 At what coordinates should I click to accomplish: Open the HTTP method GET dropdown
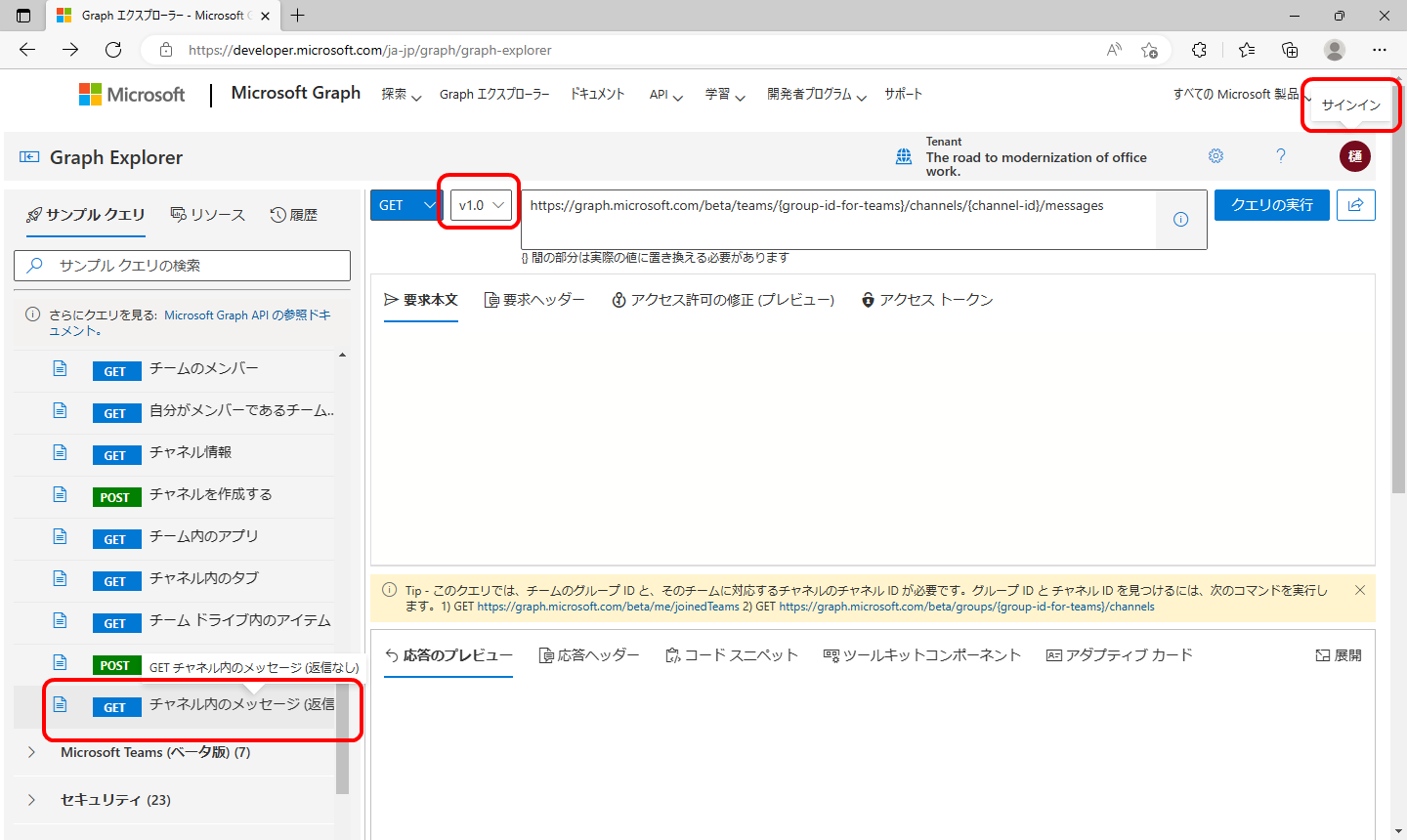click(406, 205)
